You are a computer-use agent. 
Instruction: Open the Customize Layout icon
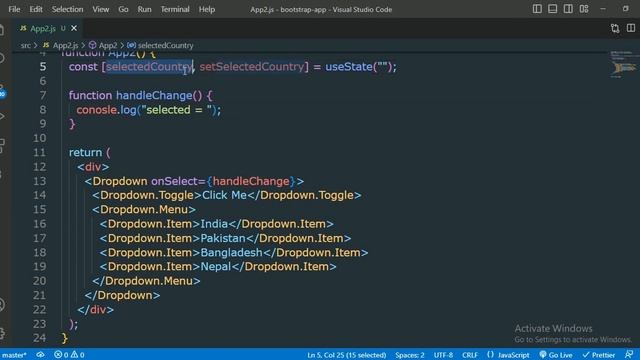tap(584, 9)
